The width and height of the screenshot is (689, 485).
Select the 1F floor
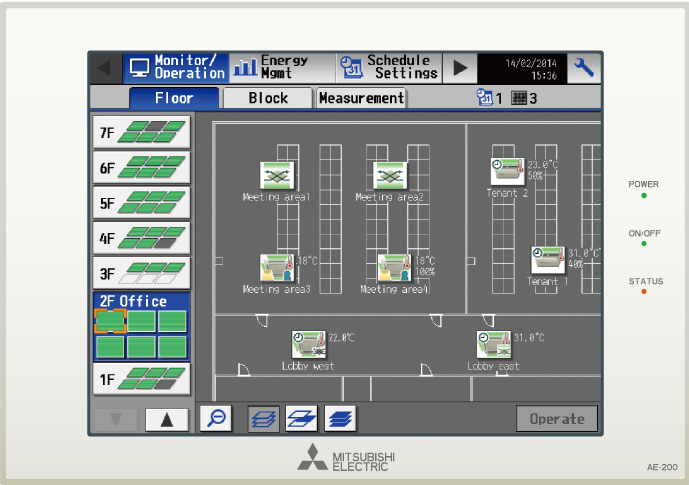coord(141,379)
